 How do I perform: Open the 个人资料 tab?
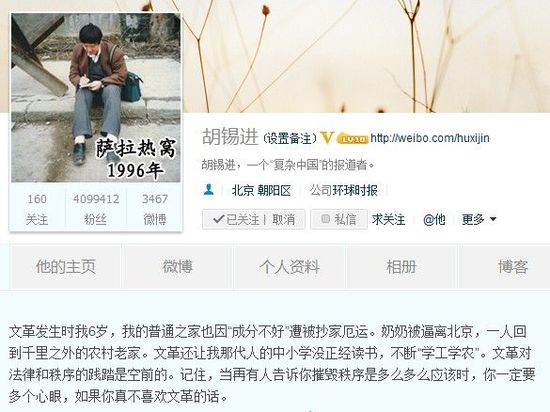pyautogui.click(x=289, y=267)
